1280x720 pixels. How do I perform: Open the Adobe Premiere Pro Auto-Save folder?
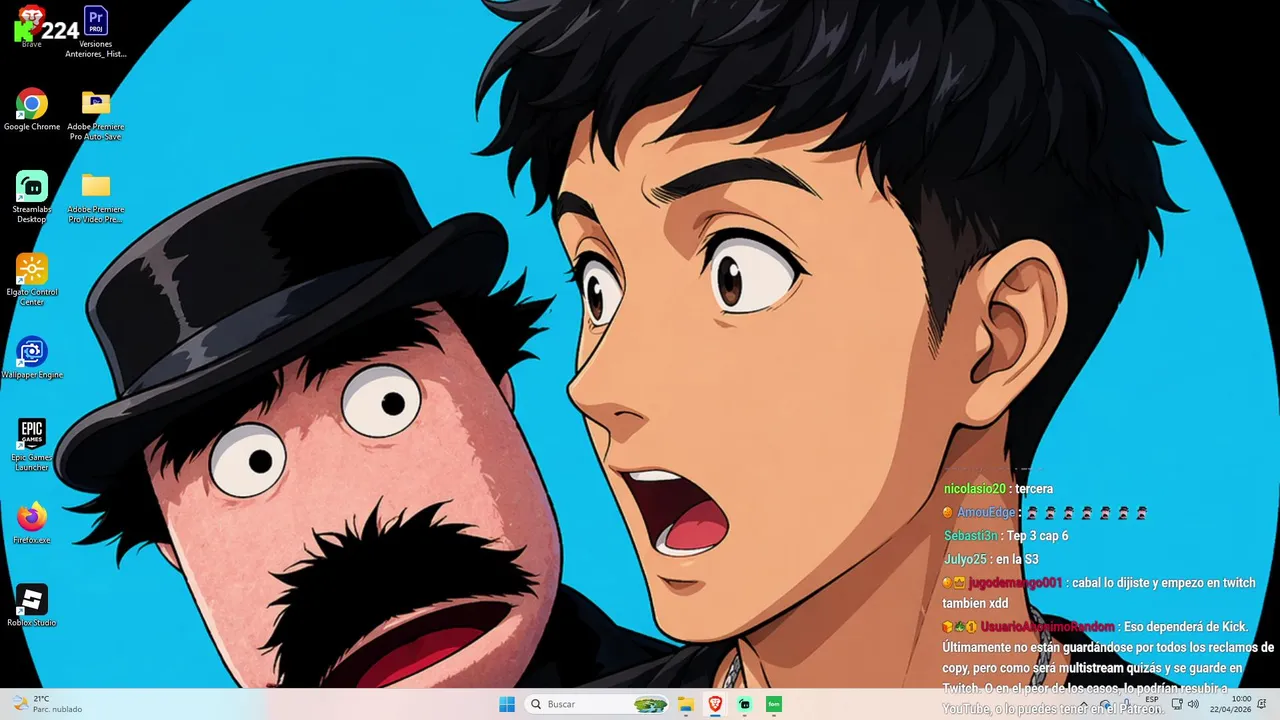[x=96, y=115]
